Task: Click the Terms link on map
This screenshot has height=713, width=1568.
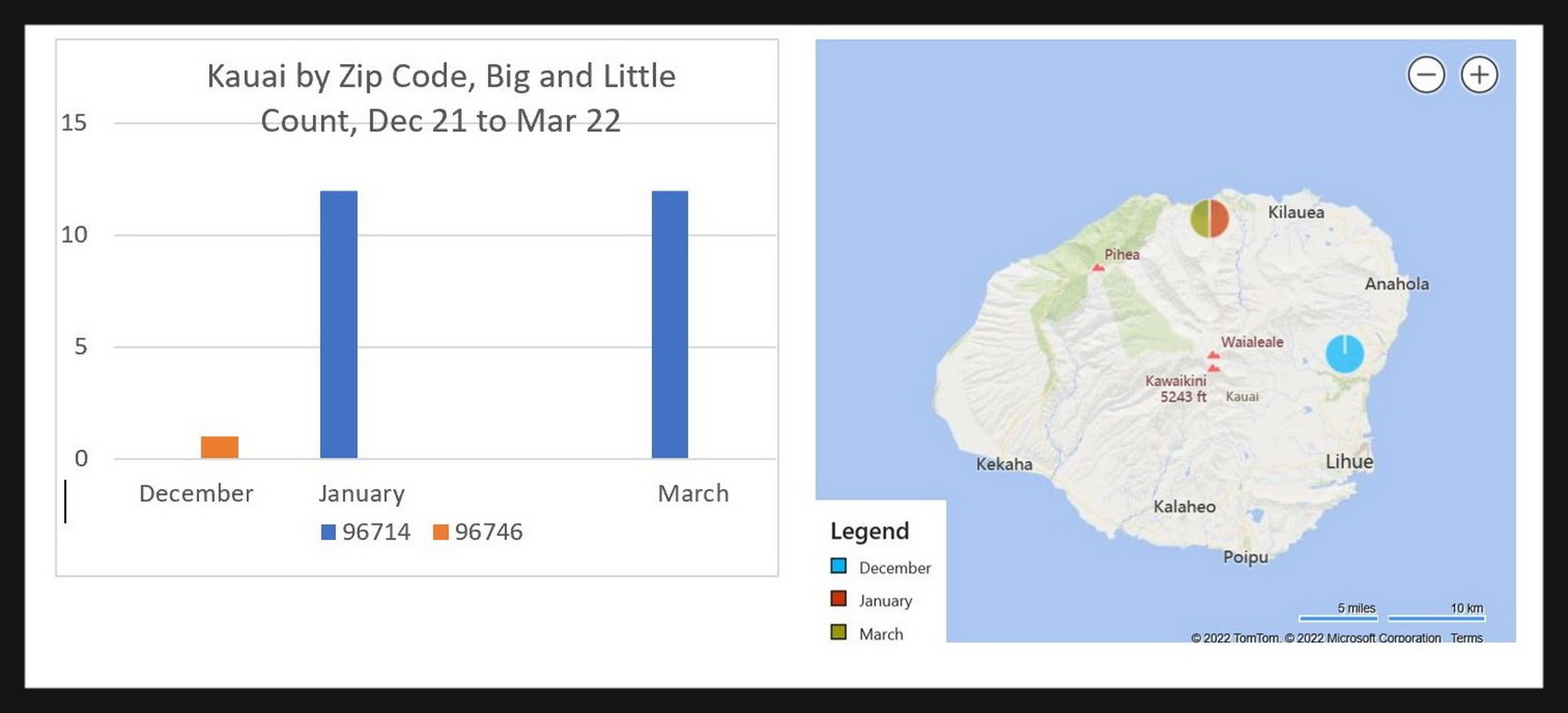Action: (1466, 638)
